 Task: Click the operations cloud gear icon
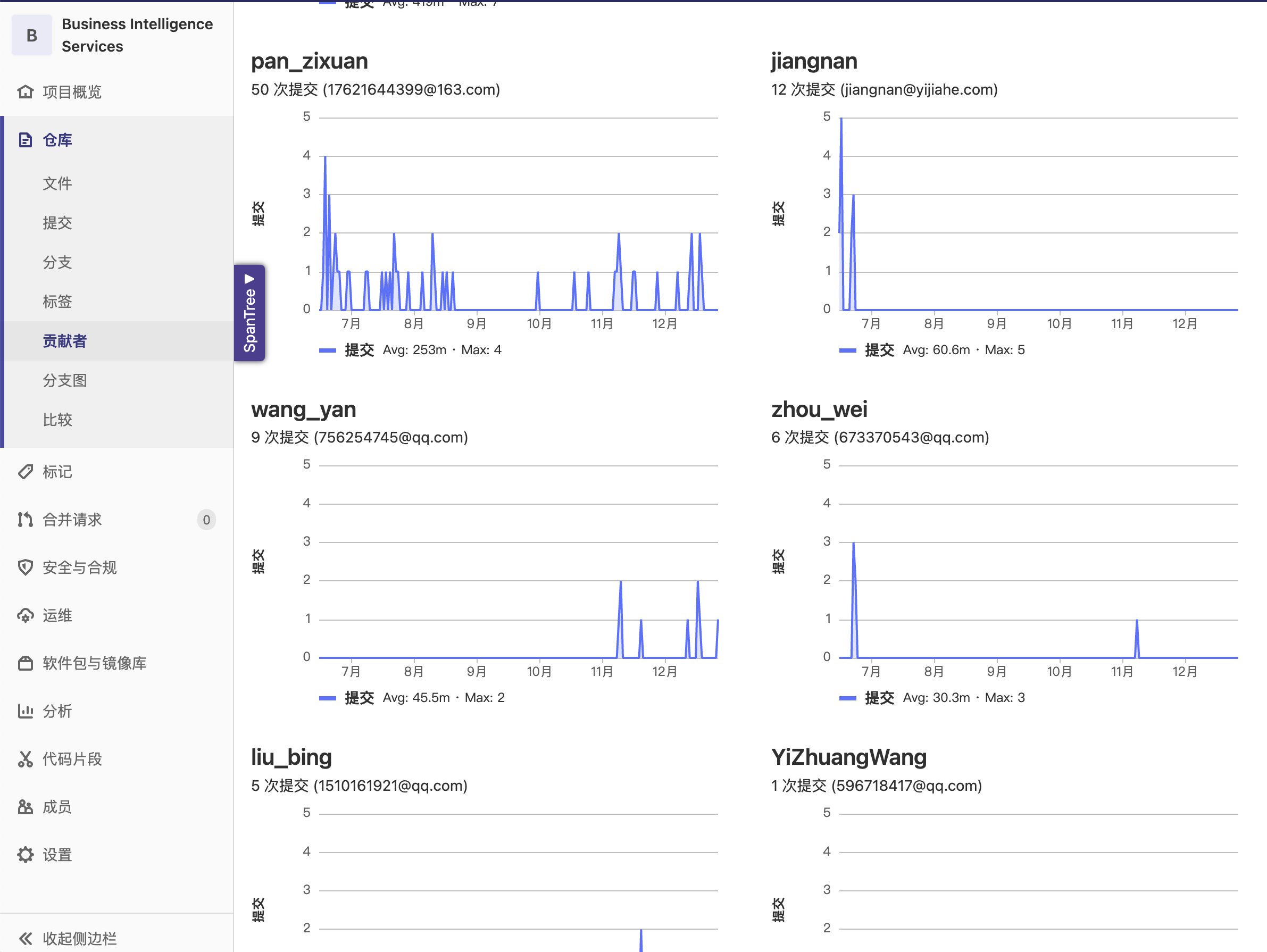[25, 615]
